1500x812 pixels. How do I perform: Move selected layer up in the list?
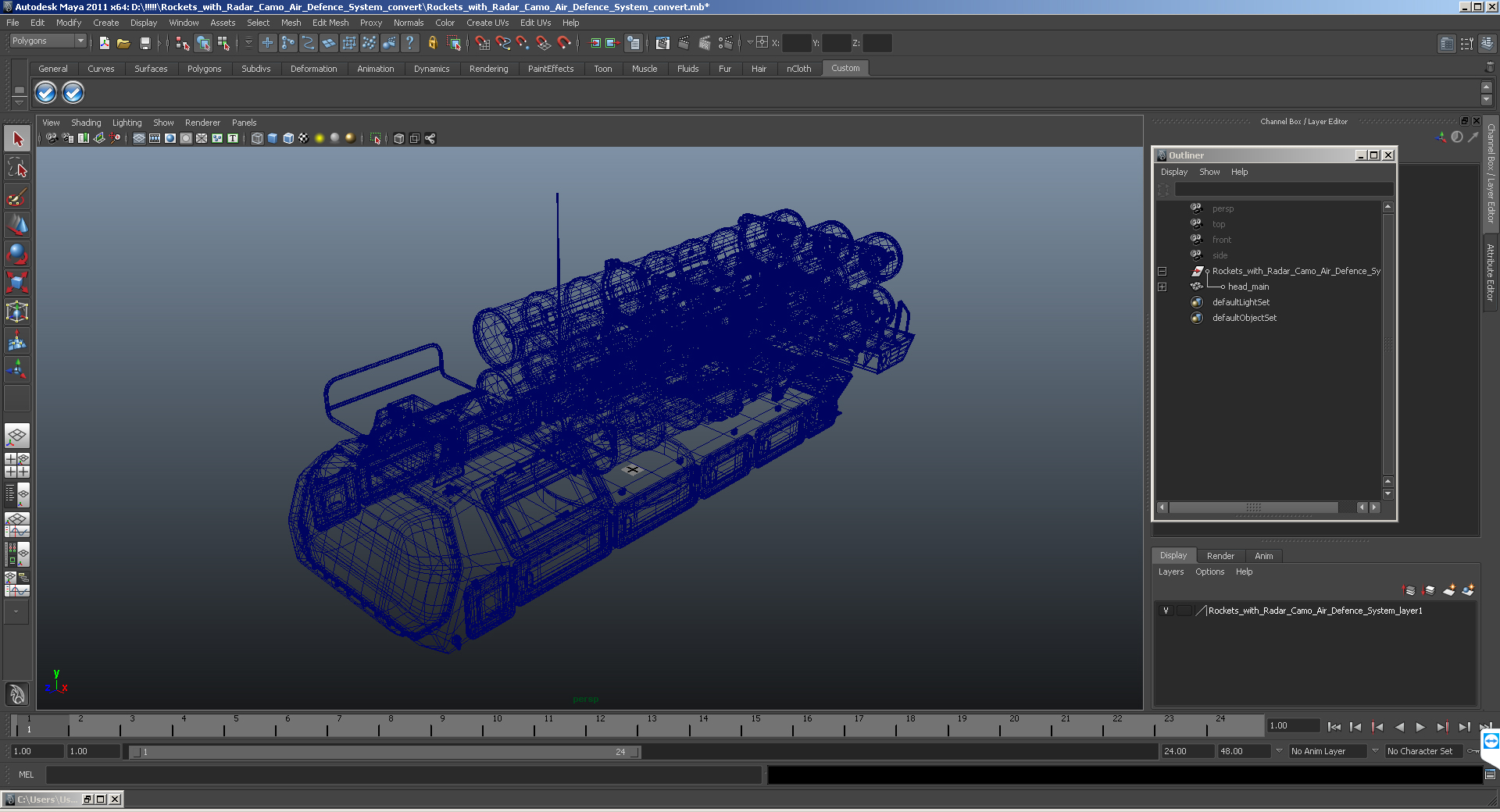(1409, 590)
